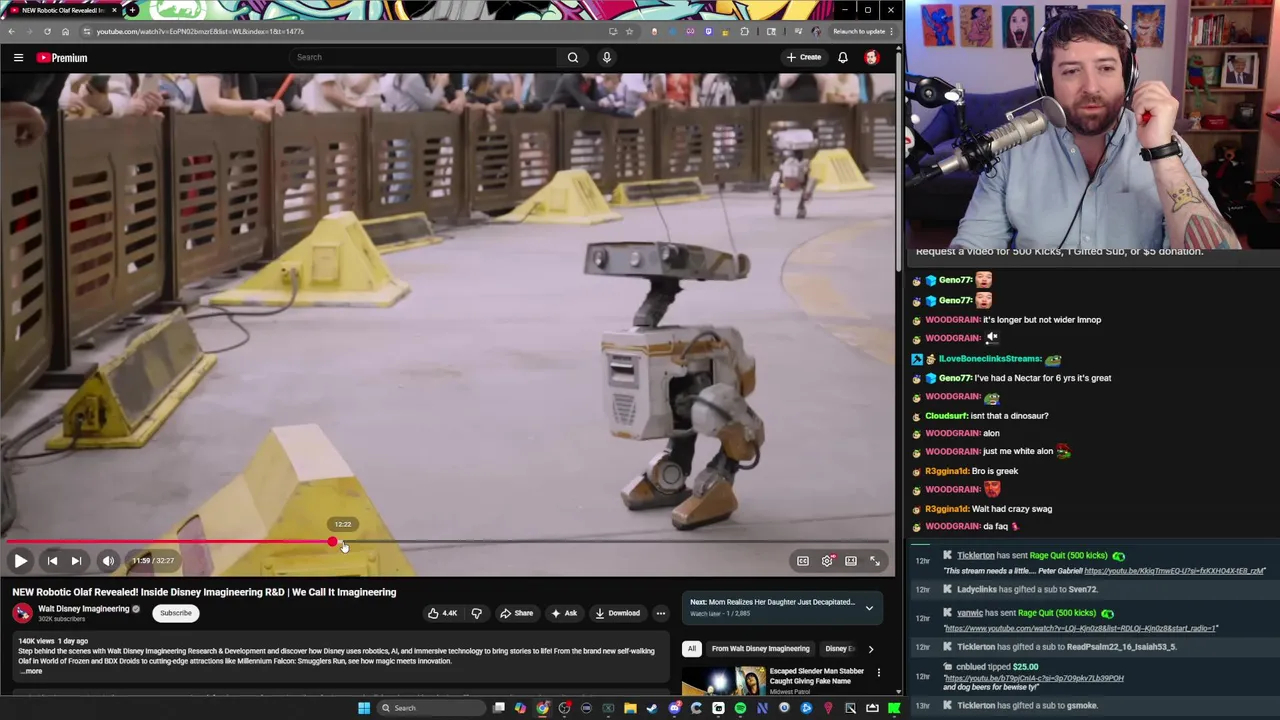Open cnblued's tipped YouTube link
This screenshot has height=720, width=1280.
coord(1034,678)
